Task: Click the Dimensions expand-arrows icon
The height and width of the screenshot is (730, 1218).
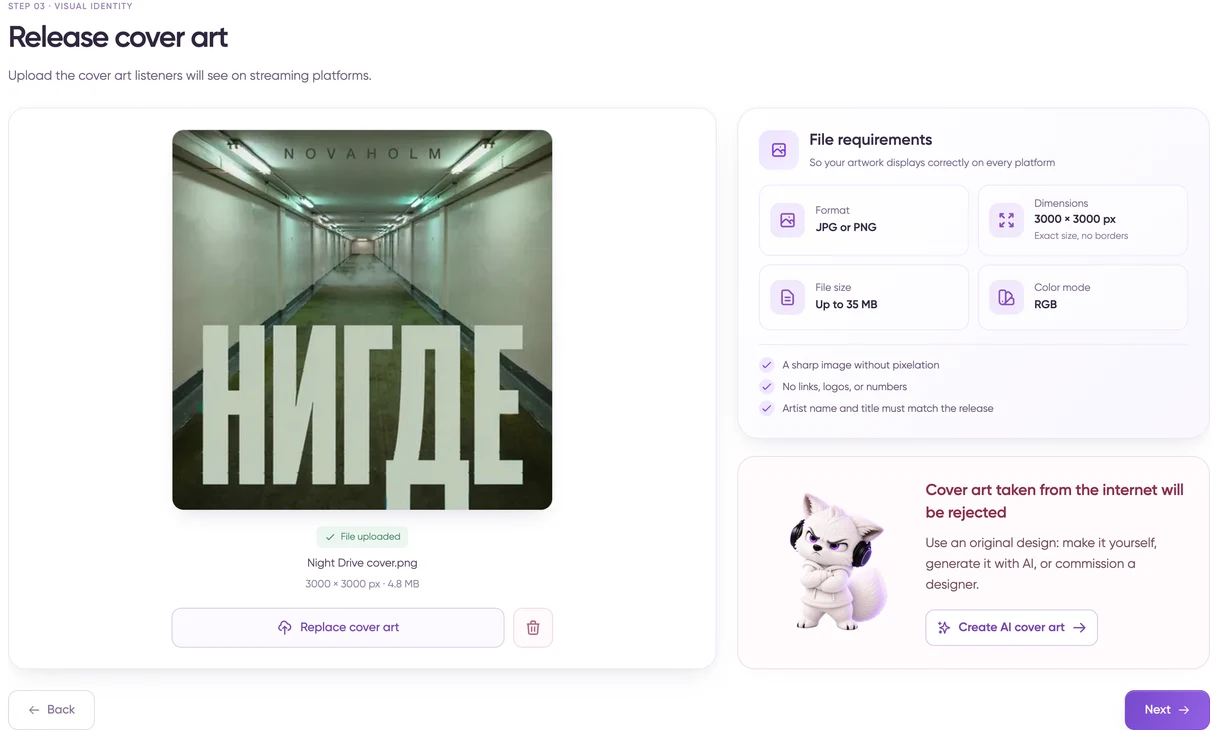Action: tap(1006, 220)
